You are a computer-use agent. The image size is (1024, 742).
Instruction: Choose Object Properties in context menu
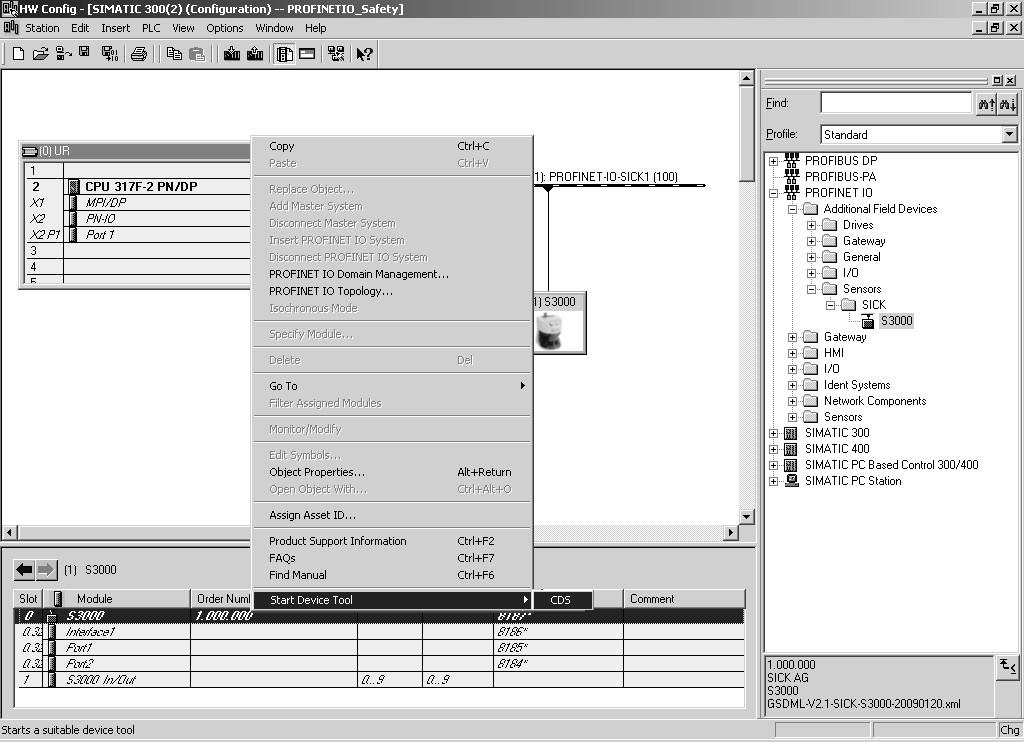392,472
